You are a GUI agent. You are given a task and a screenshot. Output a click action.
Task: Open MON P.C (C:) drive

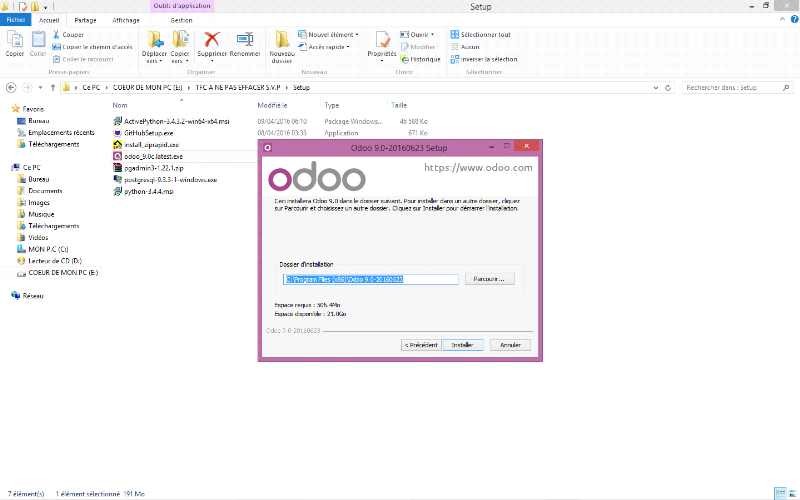(x=48, y=249)
